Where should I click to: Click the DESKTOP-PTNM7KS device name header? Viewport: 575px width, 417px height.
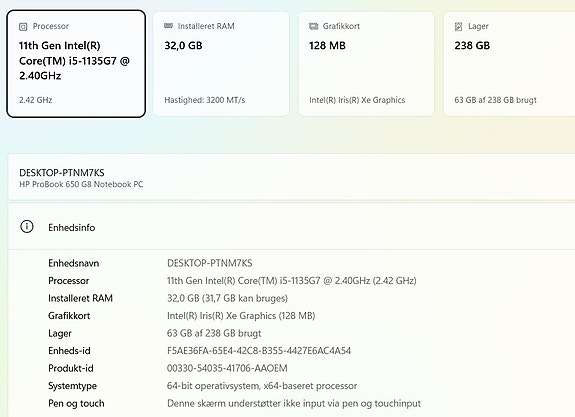(62, 173)
